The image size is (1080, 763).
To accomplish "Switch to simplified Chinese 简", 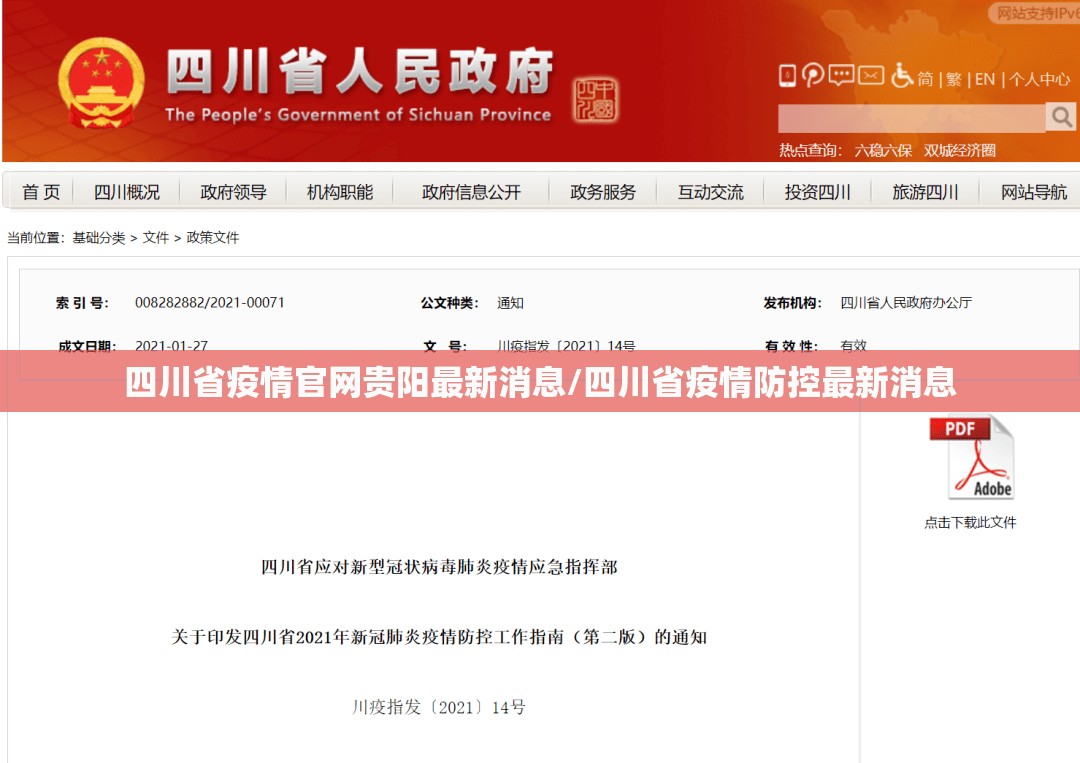I will (926, 79).
